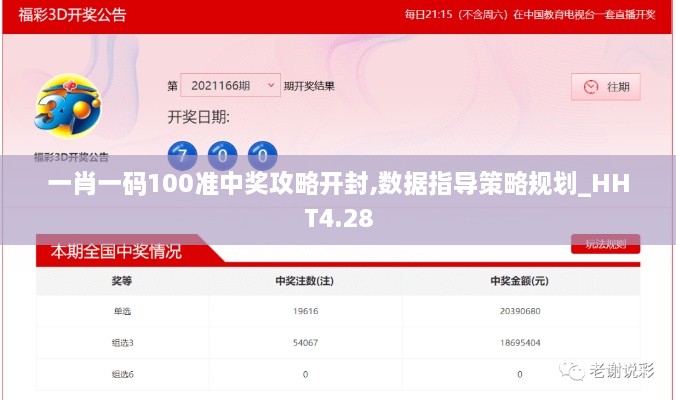Click the 本期全国中奖情况 section tab

pos(116,251)
